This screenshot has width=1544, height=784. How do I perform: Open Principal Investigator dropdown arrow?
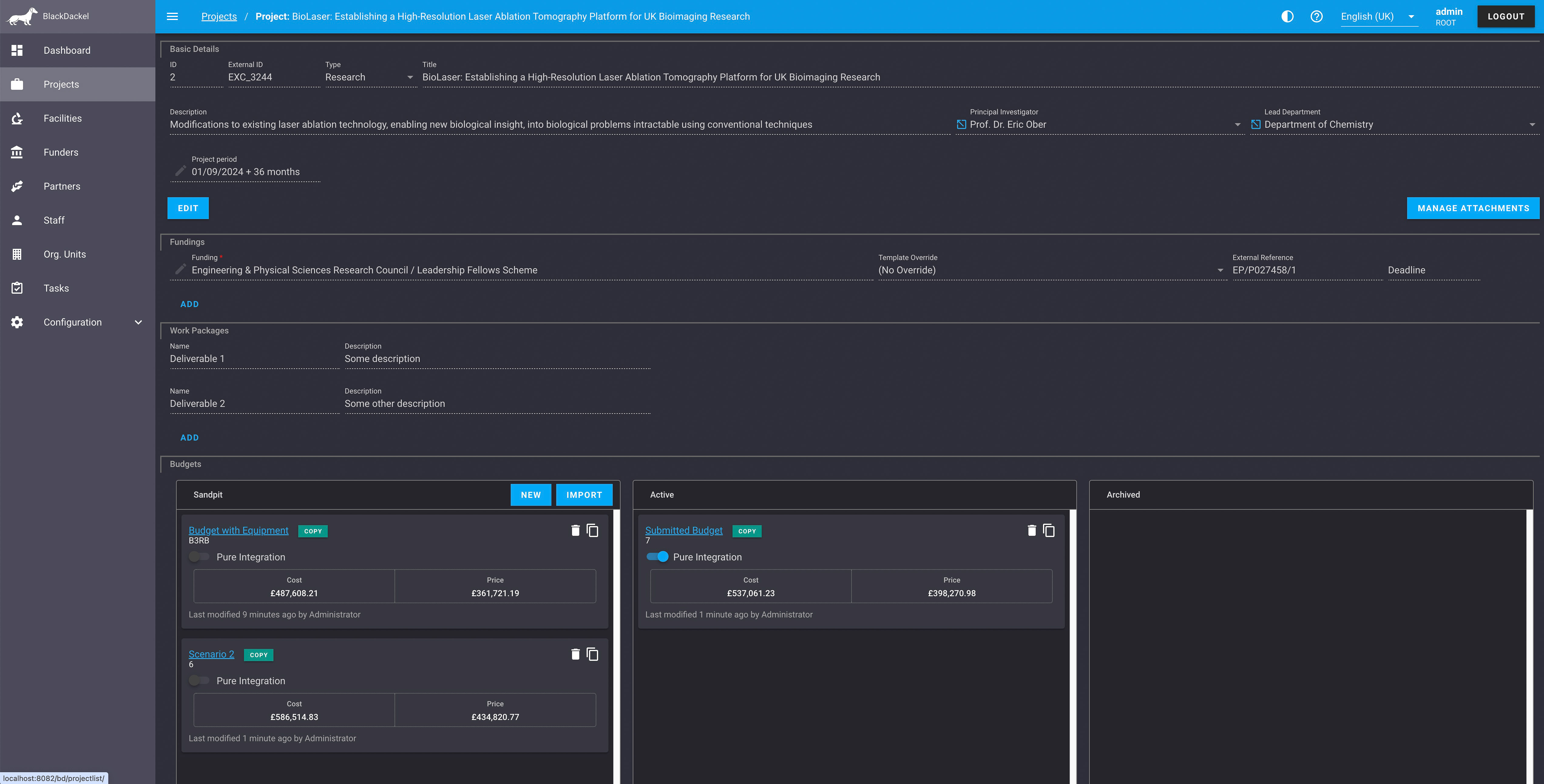coord(1237,125)
